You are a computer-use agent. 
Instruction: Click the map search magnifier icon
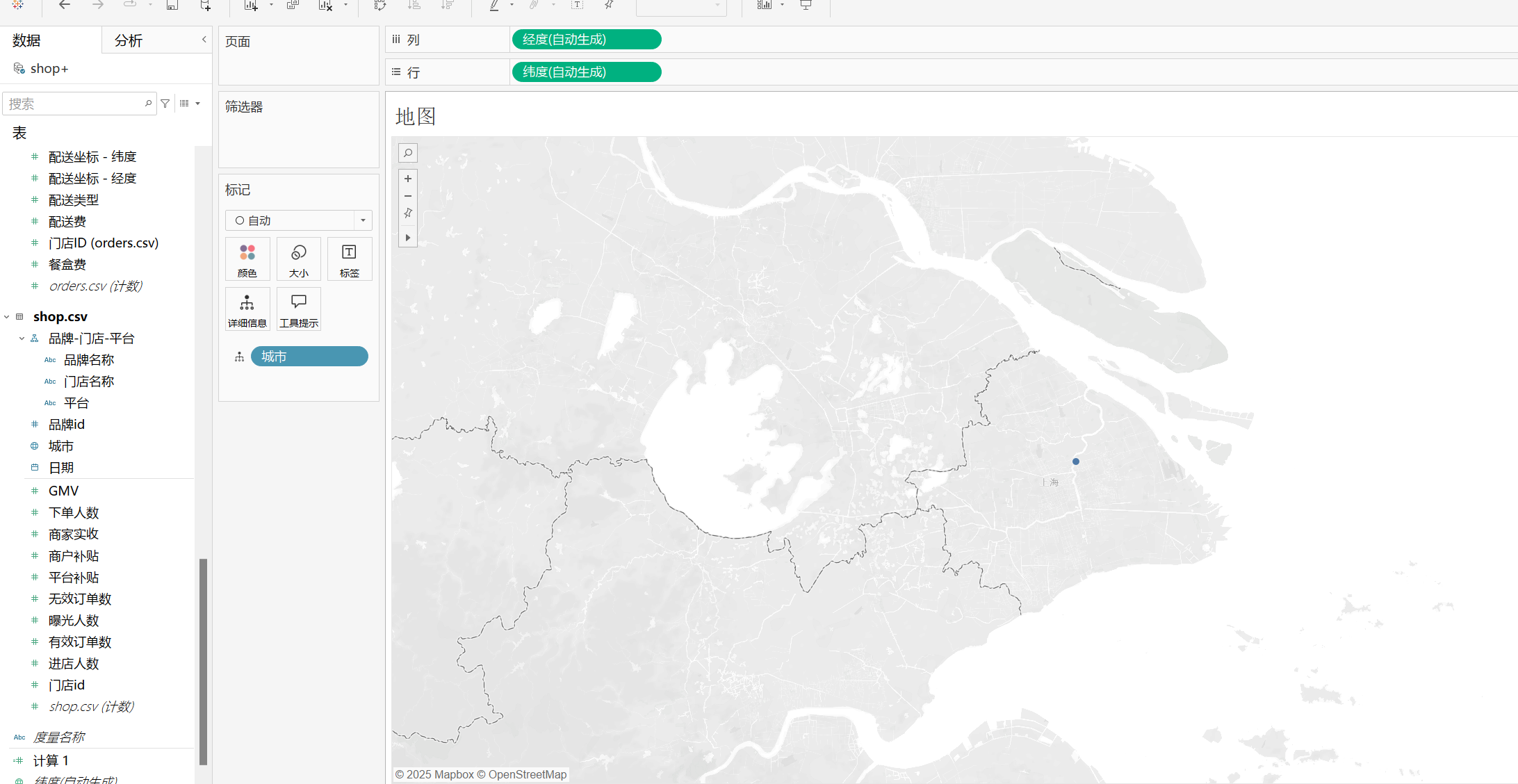[x=408, y=153]
